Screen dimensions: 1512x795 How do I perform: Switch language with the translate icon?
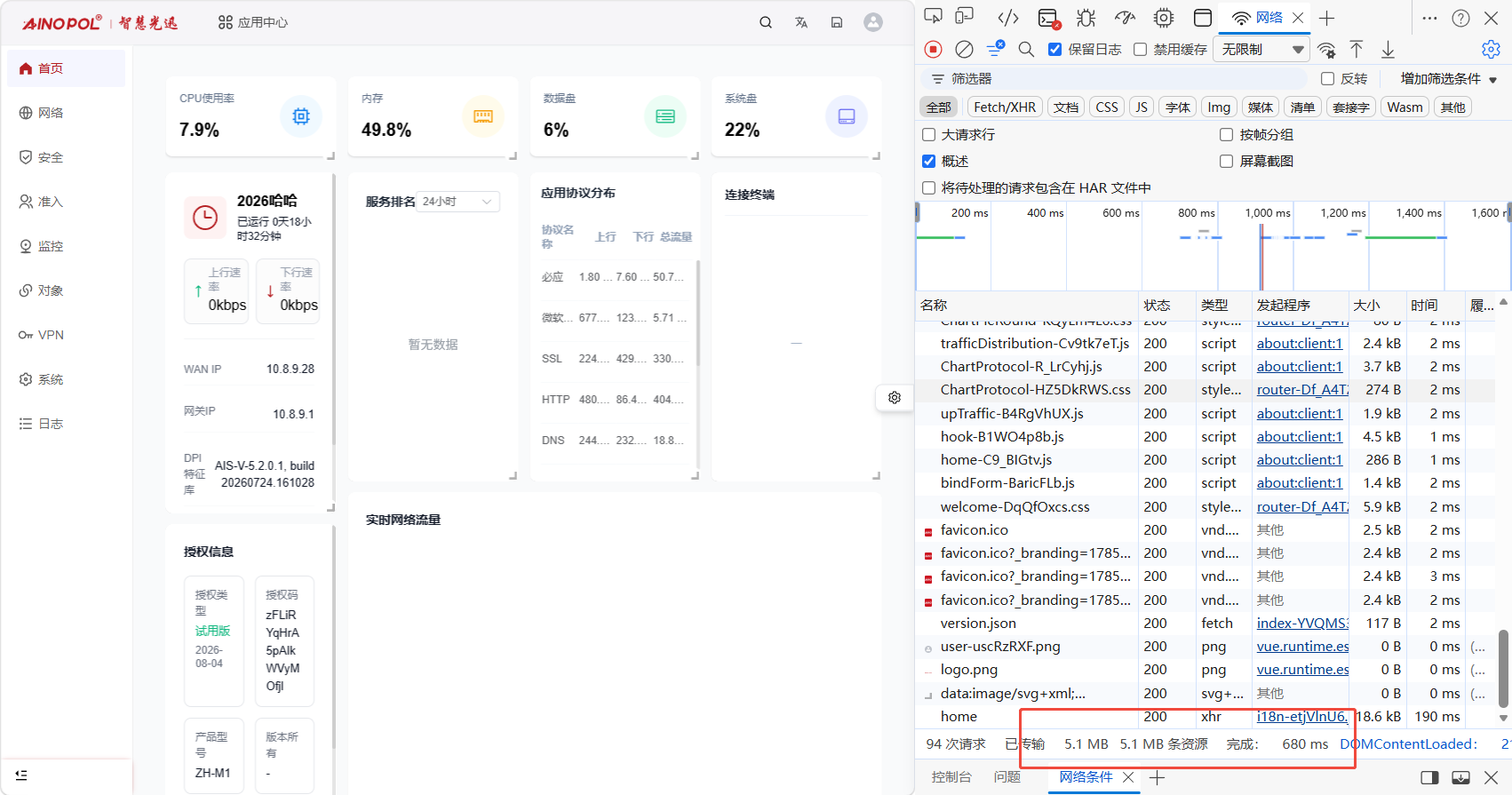(801, 22)
